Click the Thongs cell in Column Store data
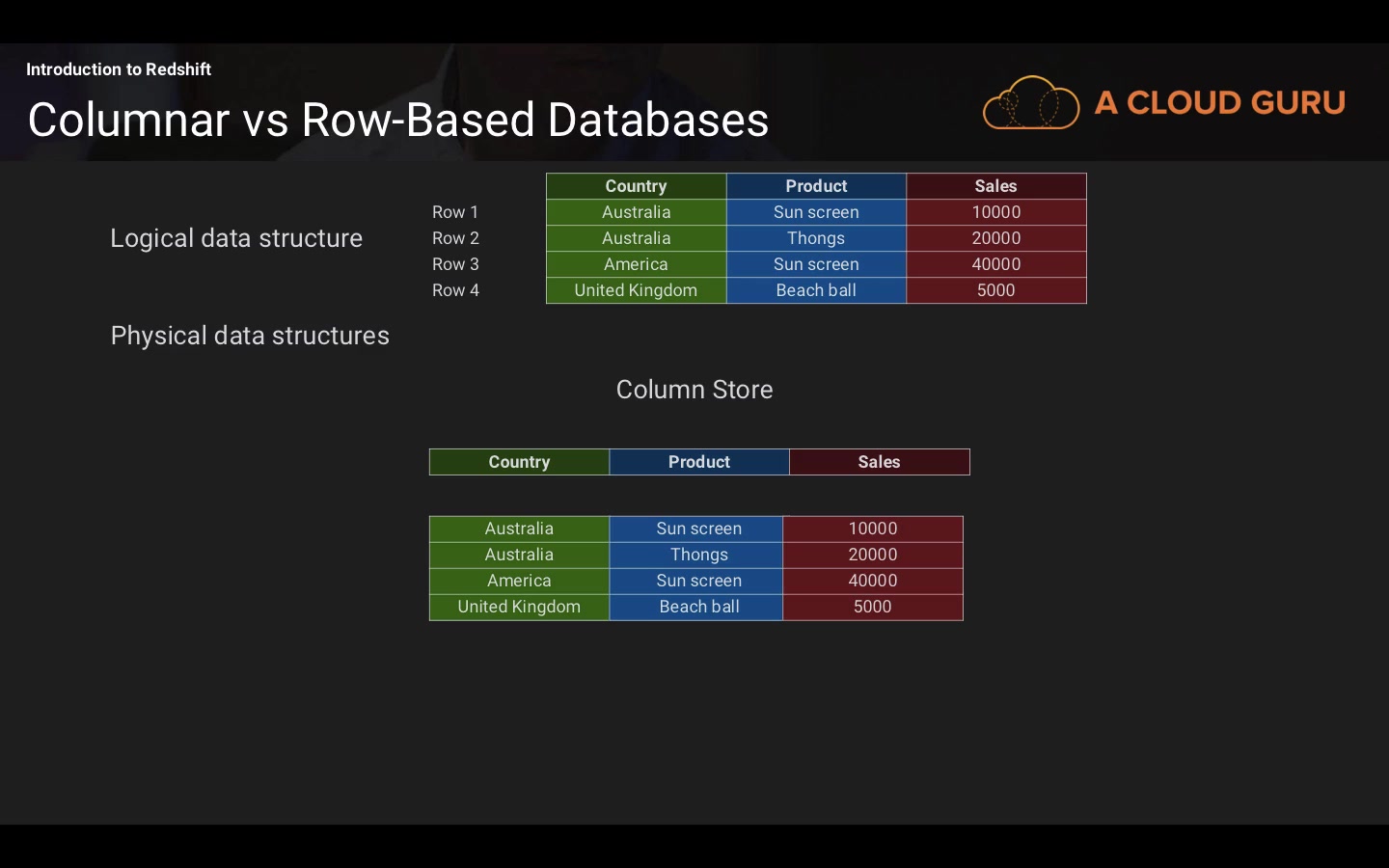This screenshot has height=868, width=1389. tap(696, 555)
